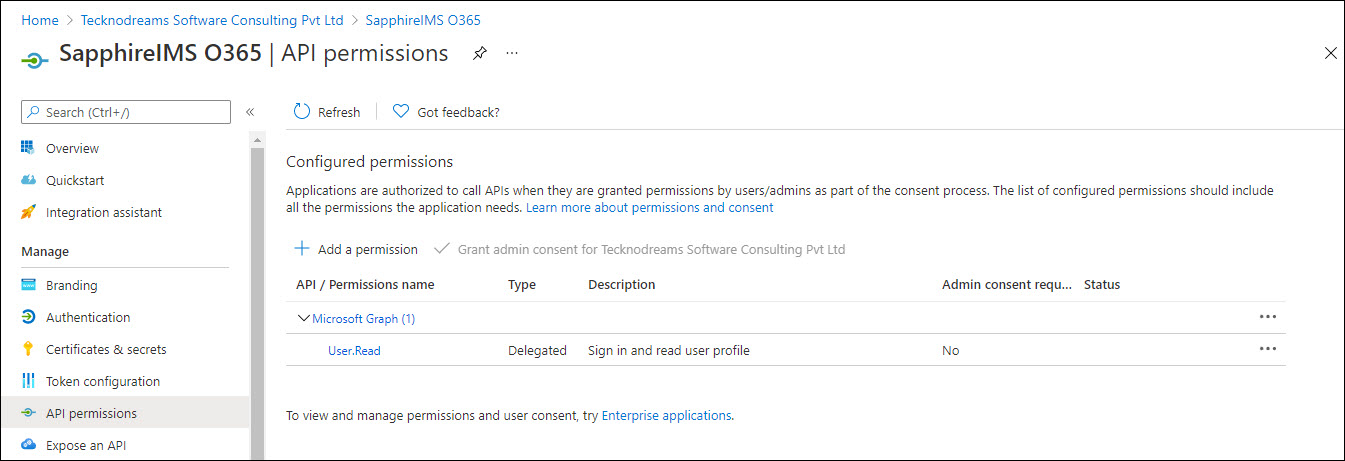Open the User.Read permission link
The height and width of the screenshot is (461, 1345).
click(x=354, y=350)
